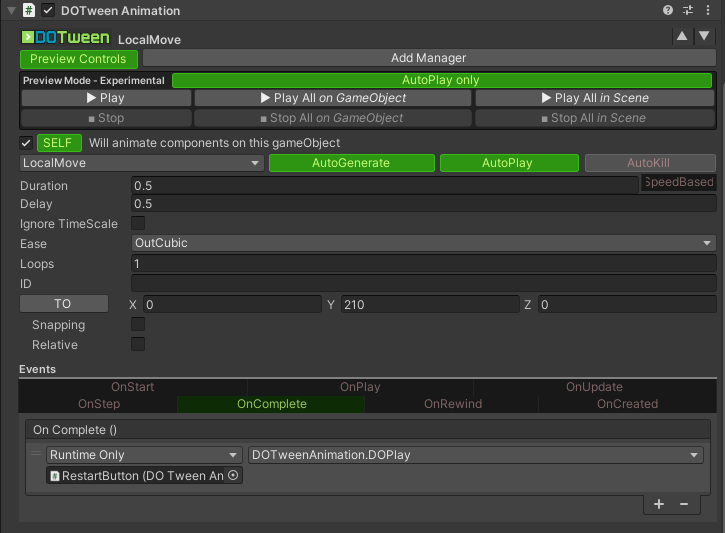This screenshot has height=533, width=725.
Task: Click the Add Manager button
Action: click(429, 58)
